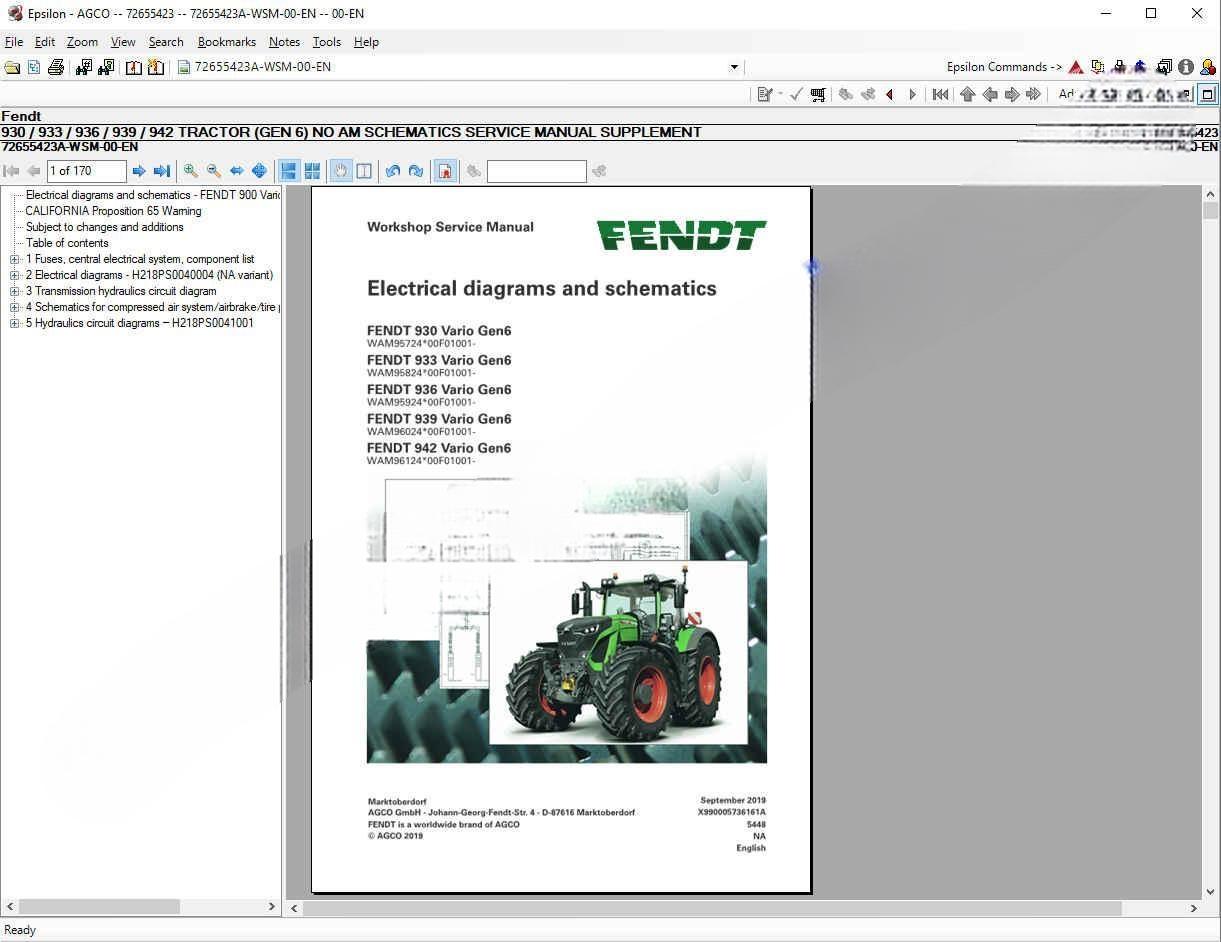Toggle single page view mode
Screen dimensions: 1221x942
pos(289,171)
